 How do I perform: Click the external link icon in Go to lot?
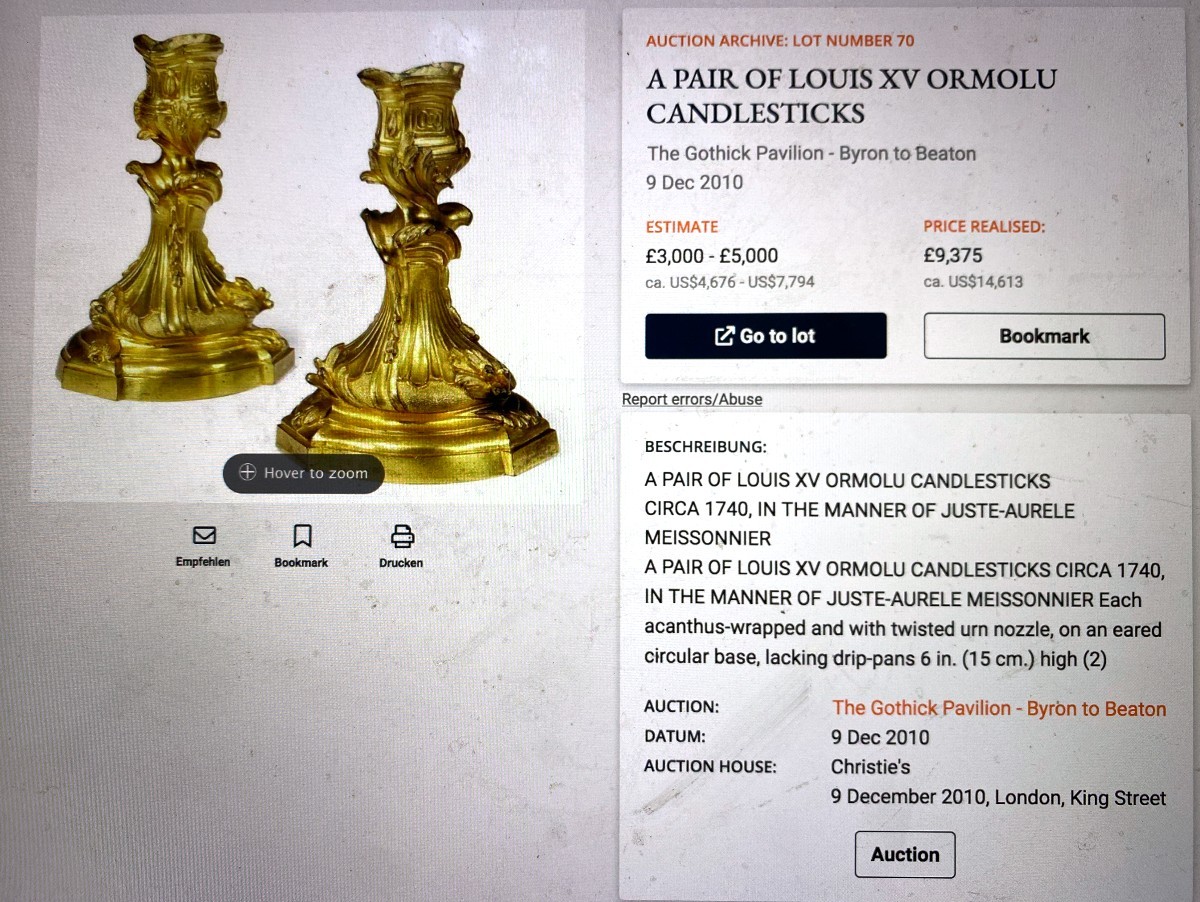click(725, 336)
